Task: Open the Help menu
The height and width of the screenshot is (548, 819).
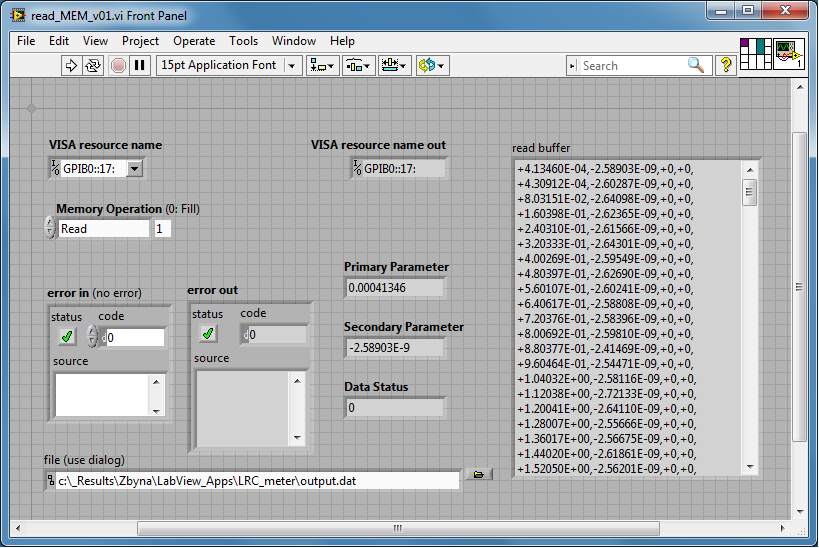Action: [342, 41]
